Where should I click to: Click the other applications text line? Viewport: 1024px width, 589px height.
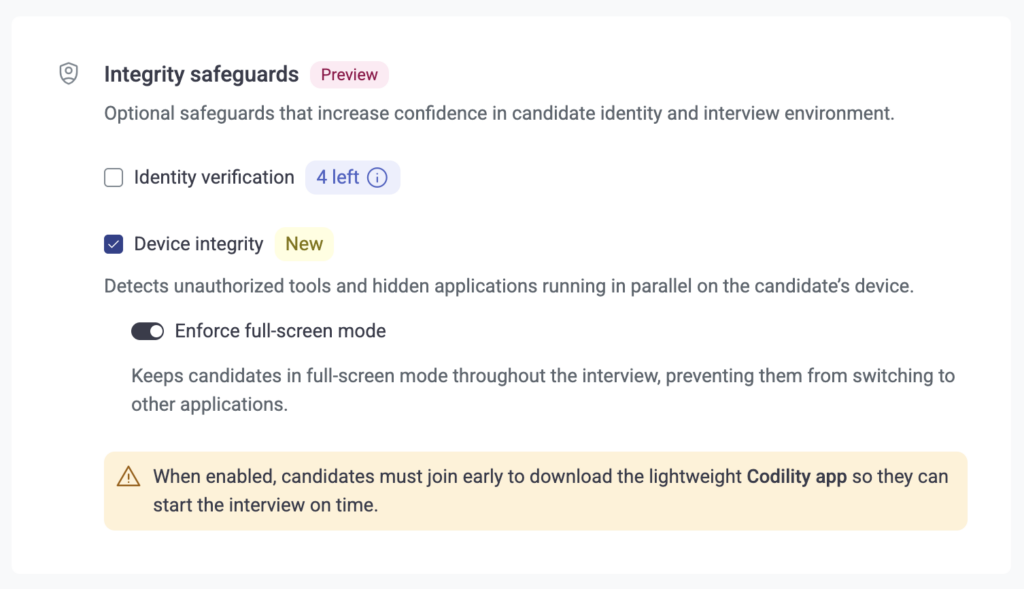(210, 405)
